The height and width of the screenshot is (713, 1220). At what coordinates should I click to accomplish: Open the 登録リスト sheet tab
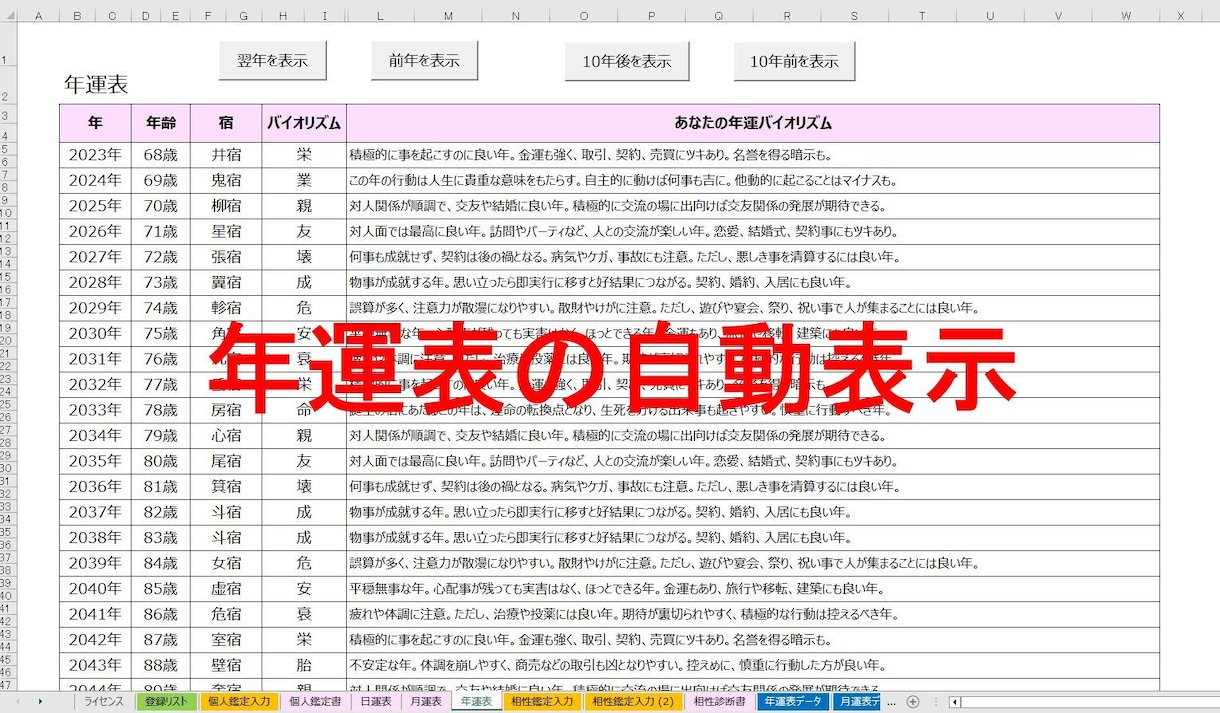pyautogui.click(x=166, y=702)
